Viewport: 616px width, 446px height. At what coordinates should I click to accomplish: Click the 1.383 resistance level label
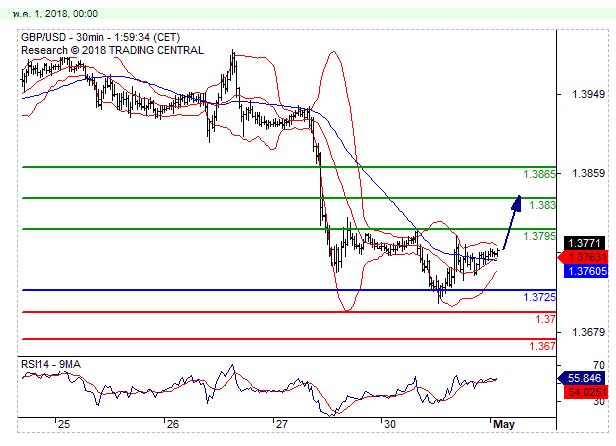(x=542, y=205)
